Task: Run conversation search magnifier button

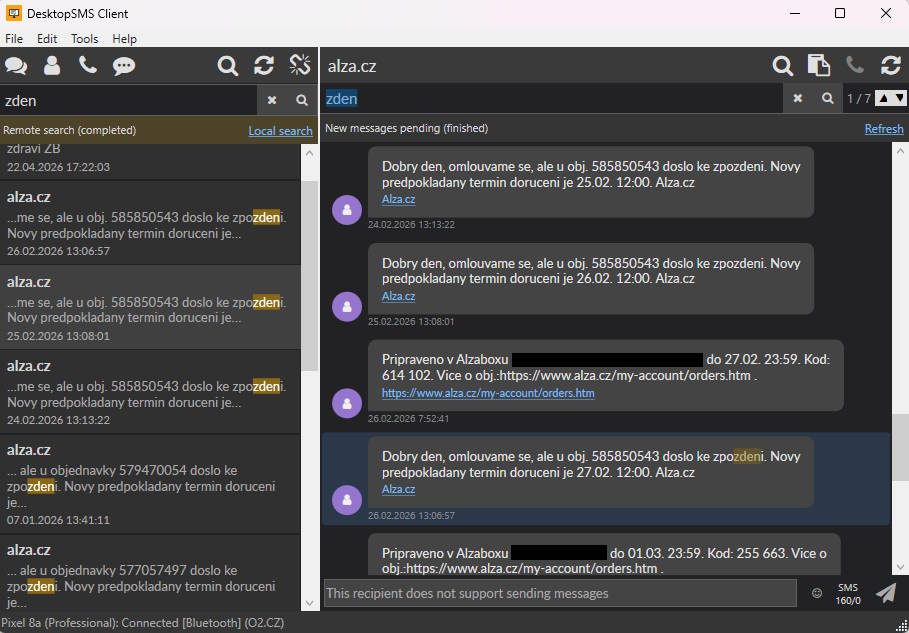Action: coord(828,99)
